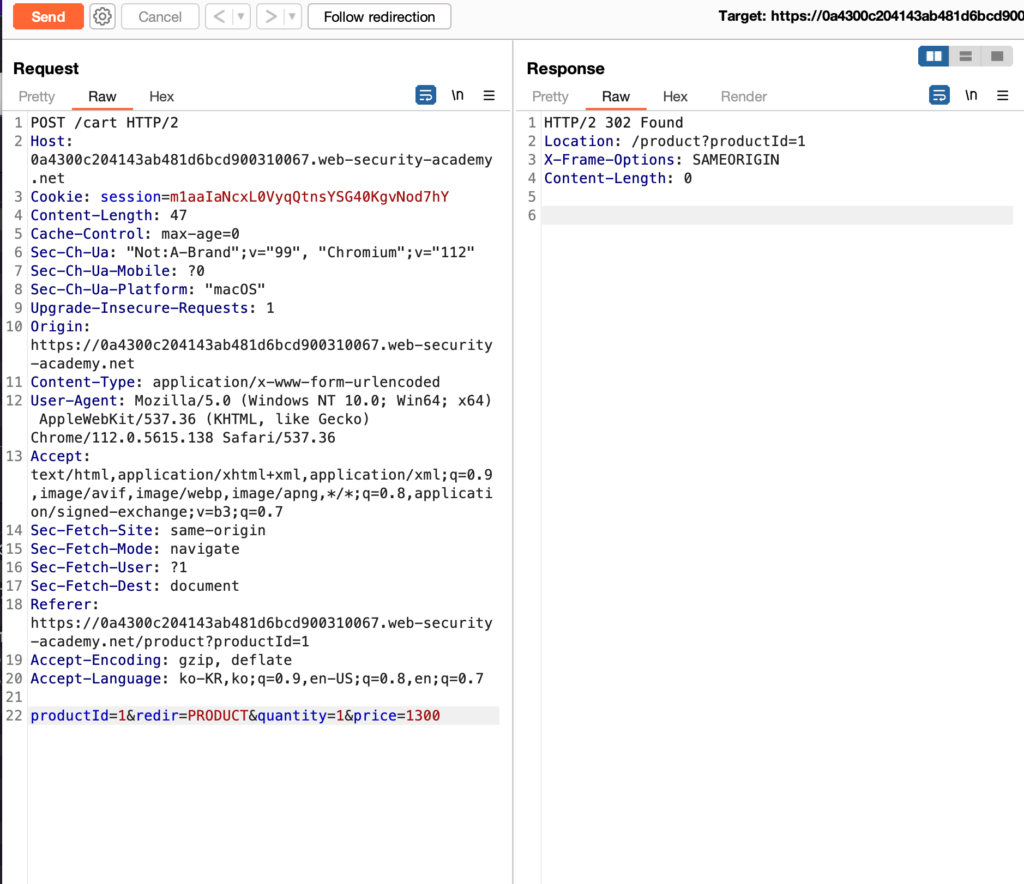
Task: Click Cache-Control: max-age=0 header
Action: click(x=135, y=234)
